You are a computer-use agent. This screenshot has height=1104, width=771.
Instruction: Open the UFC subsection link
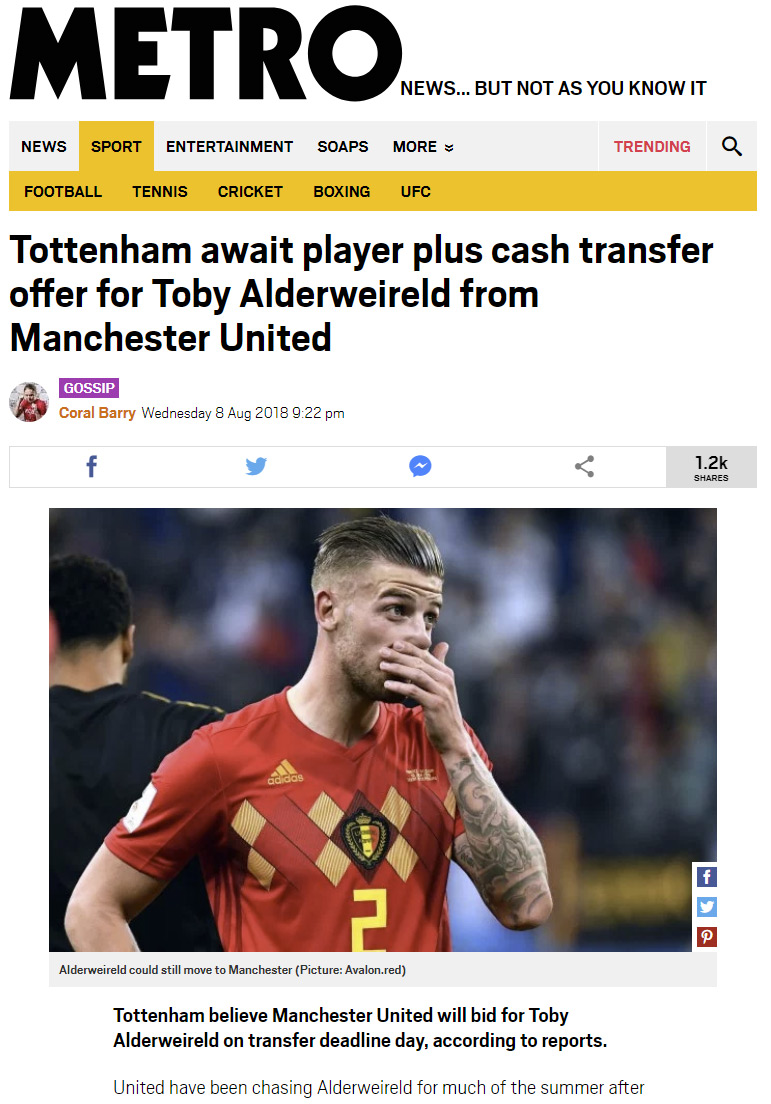(x=415, y=192)
